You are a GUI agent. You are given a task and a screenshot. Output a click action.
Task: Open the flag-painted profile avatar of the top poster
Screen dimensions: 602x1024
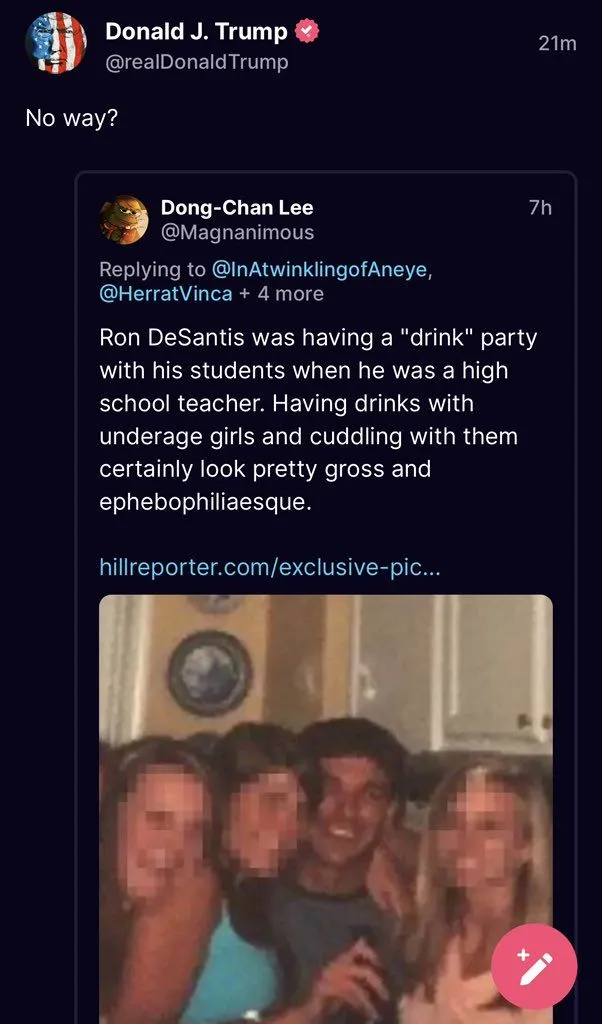[56, 44]
